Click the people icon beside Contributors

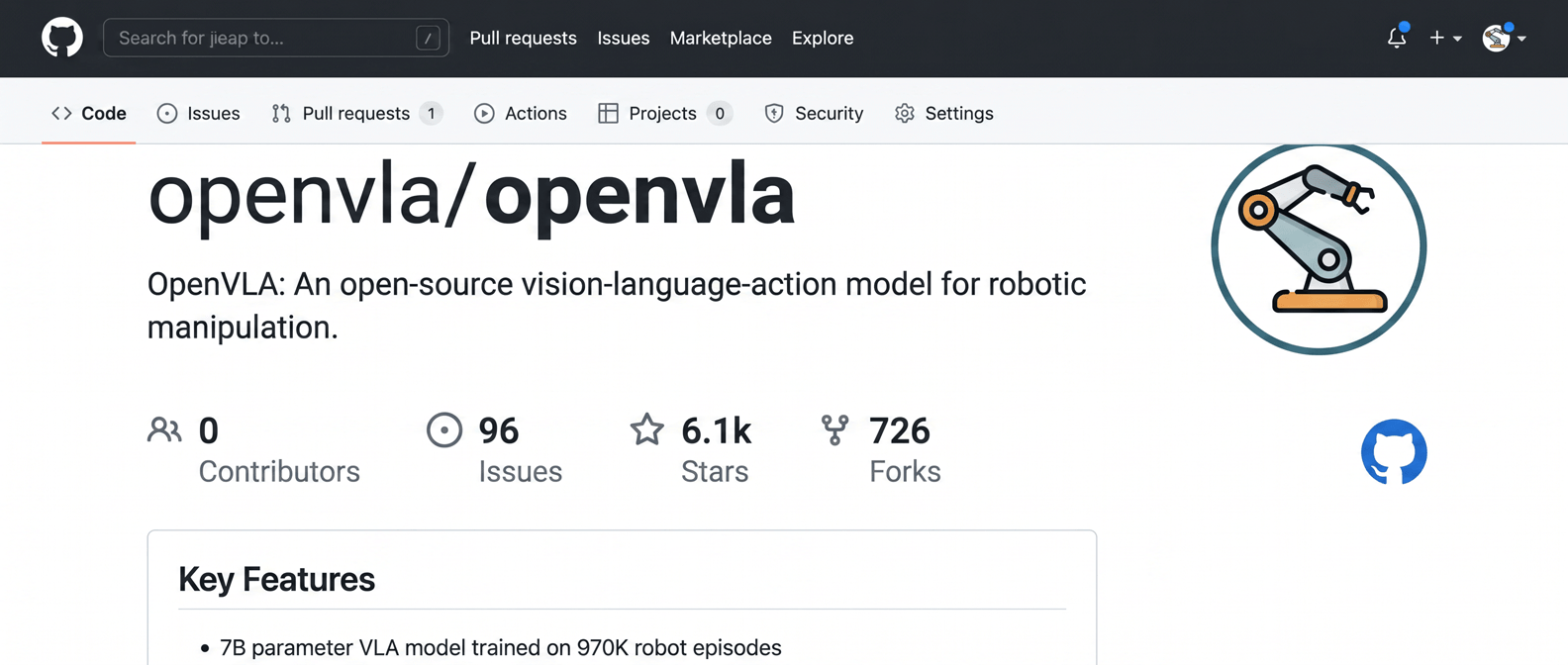click(x=164, y=429)
